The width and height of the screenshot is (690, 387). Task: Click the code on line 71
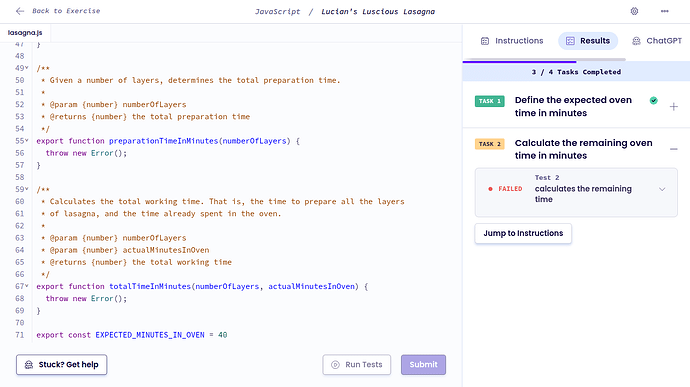click(x=132, y=335)
